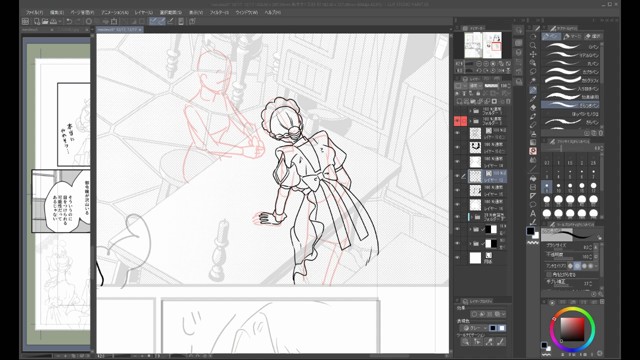Screen dimensions: 640x360
Task: Select the first anti-aliasing option (none)
Action: pyautogui.click(x=570, y=266)
